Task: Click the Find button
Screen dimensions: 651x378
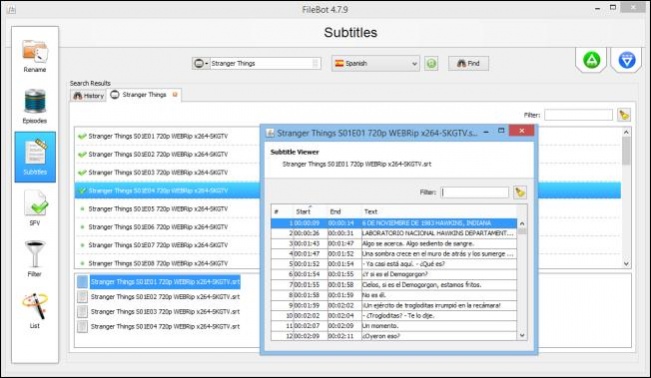Action: [468, 64]
